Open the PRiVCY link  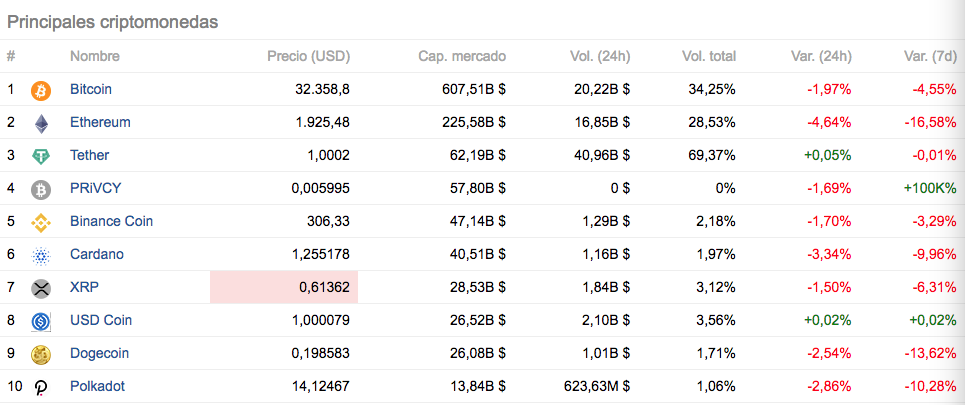pos(95,188)
